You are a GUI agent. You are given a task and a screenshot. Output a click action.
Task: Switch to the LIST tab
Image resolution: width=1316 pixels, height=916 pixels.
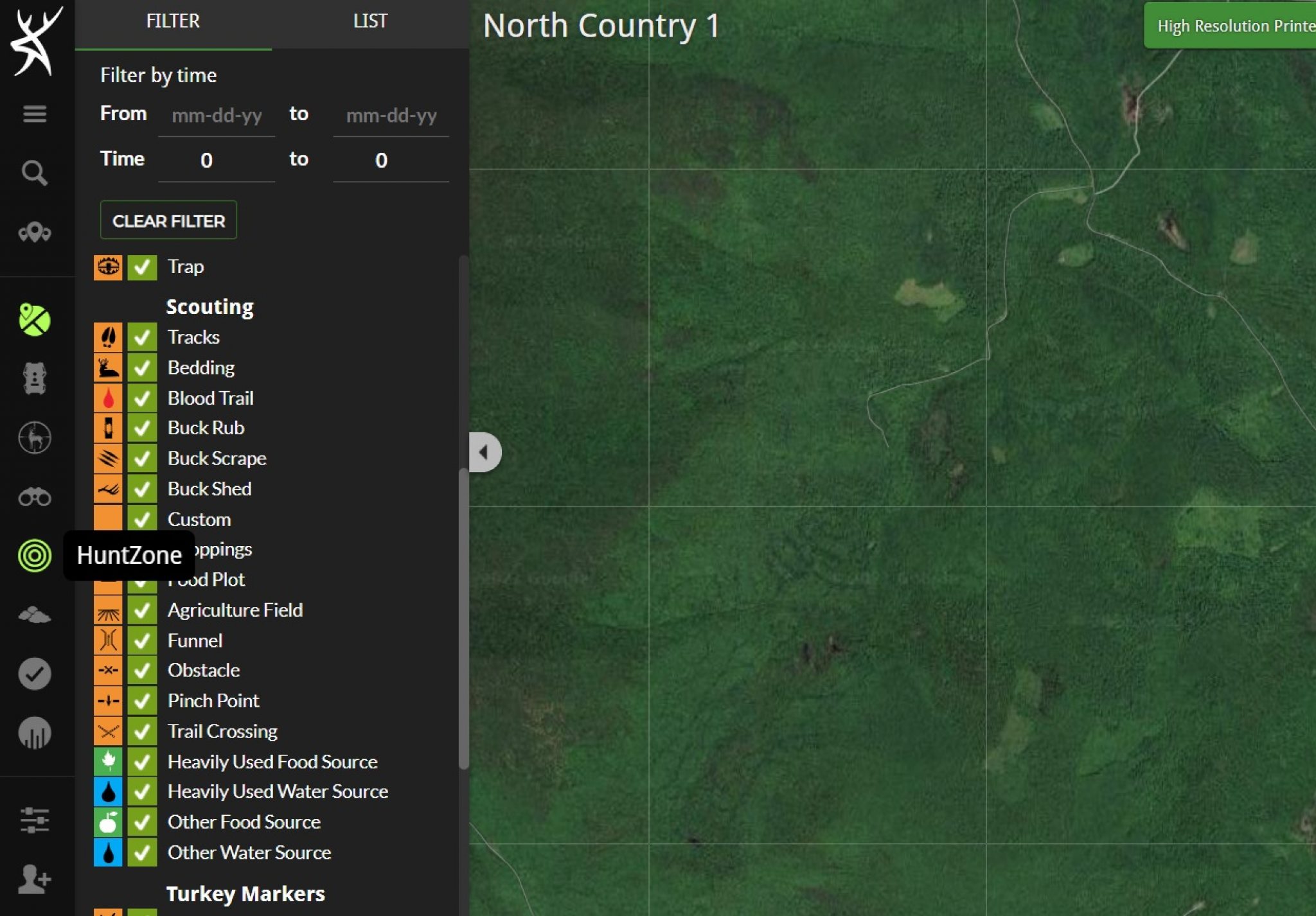click(x=370, y=22)
